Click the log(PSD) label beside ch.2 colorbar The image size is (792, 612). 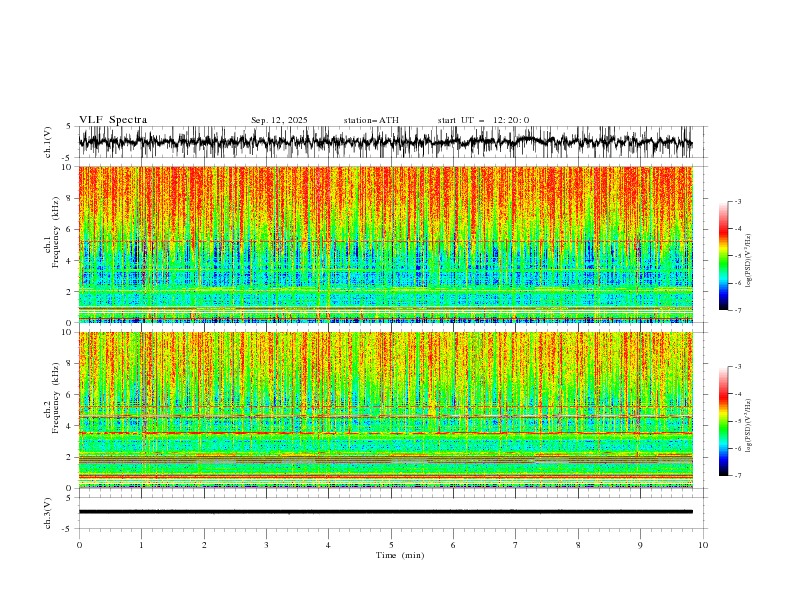pos(749,426)
